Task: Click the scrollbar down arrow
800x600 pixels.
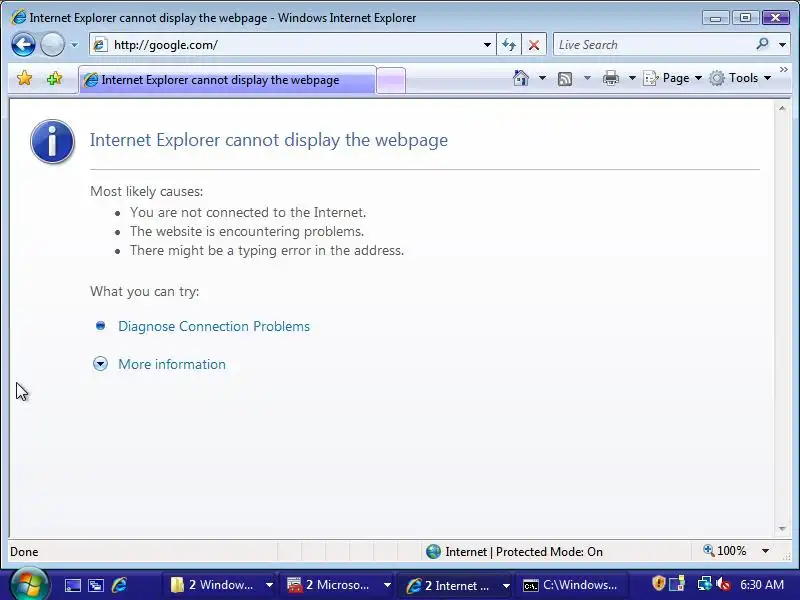Action: pyautogui.click(x=782, y=529)
